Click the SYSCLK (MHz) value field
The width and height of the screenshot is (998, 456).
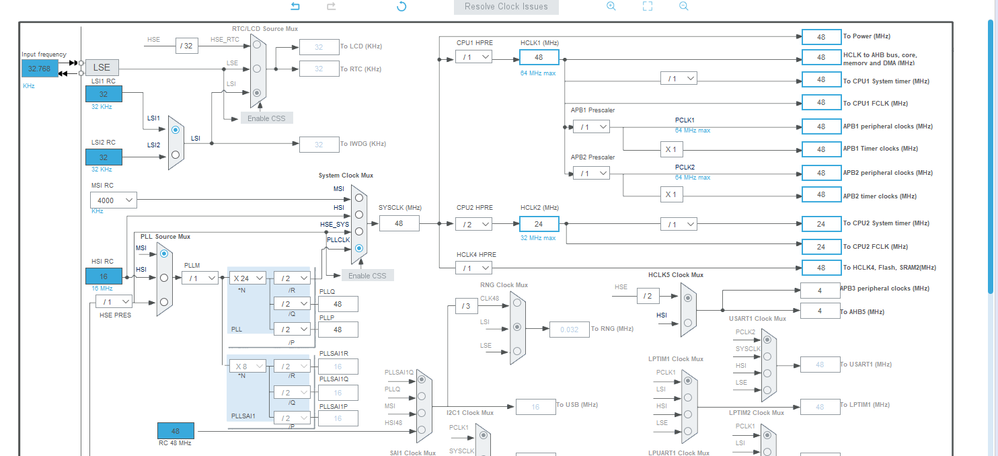[400, 223]
